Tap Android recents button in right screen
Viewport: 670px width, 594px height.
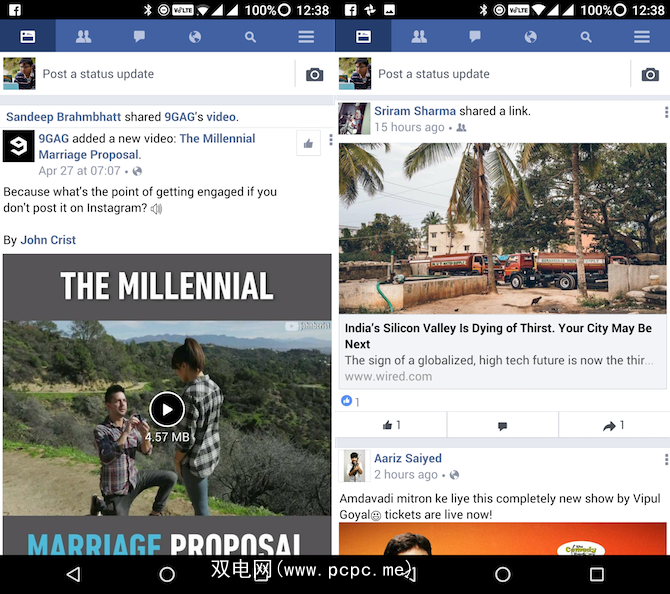point(597,574)
